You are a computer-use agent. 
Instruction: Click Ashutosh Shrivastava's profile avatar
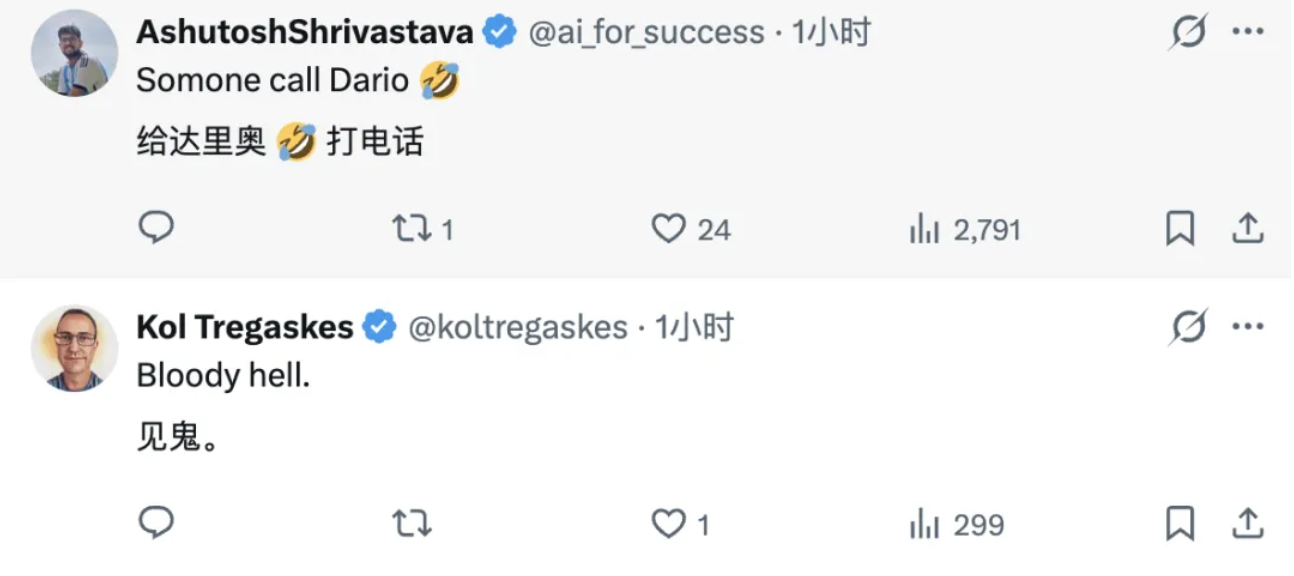click(75, 53)
